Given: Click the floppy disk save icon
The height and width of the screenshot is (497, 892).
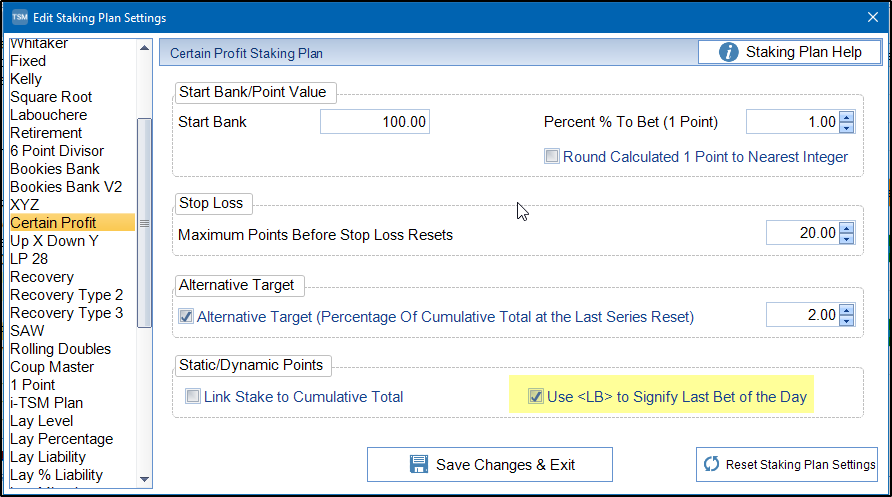Looking at the screenshot, I should pos(420,464).
